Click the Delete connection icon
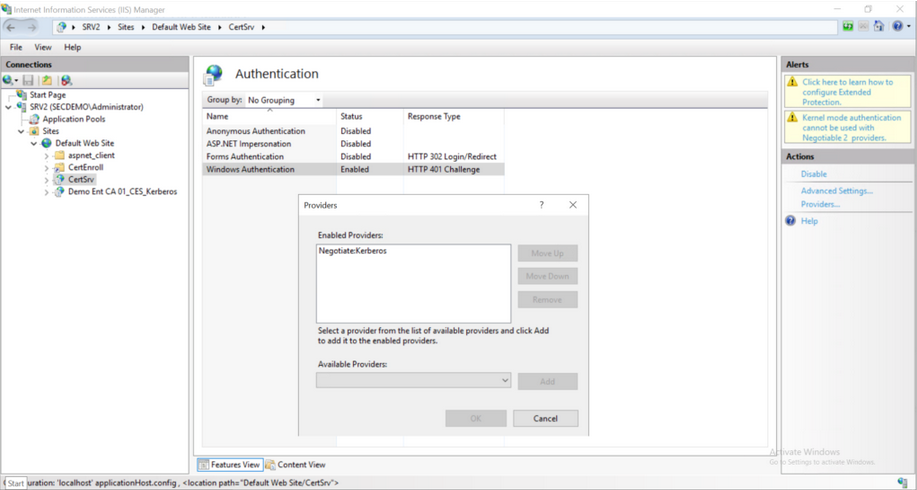Image resolution: width=917 pixels, height=490 pixels. (x=66, y=80)
